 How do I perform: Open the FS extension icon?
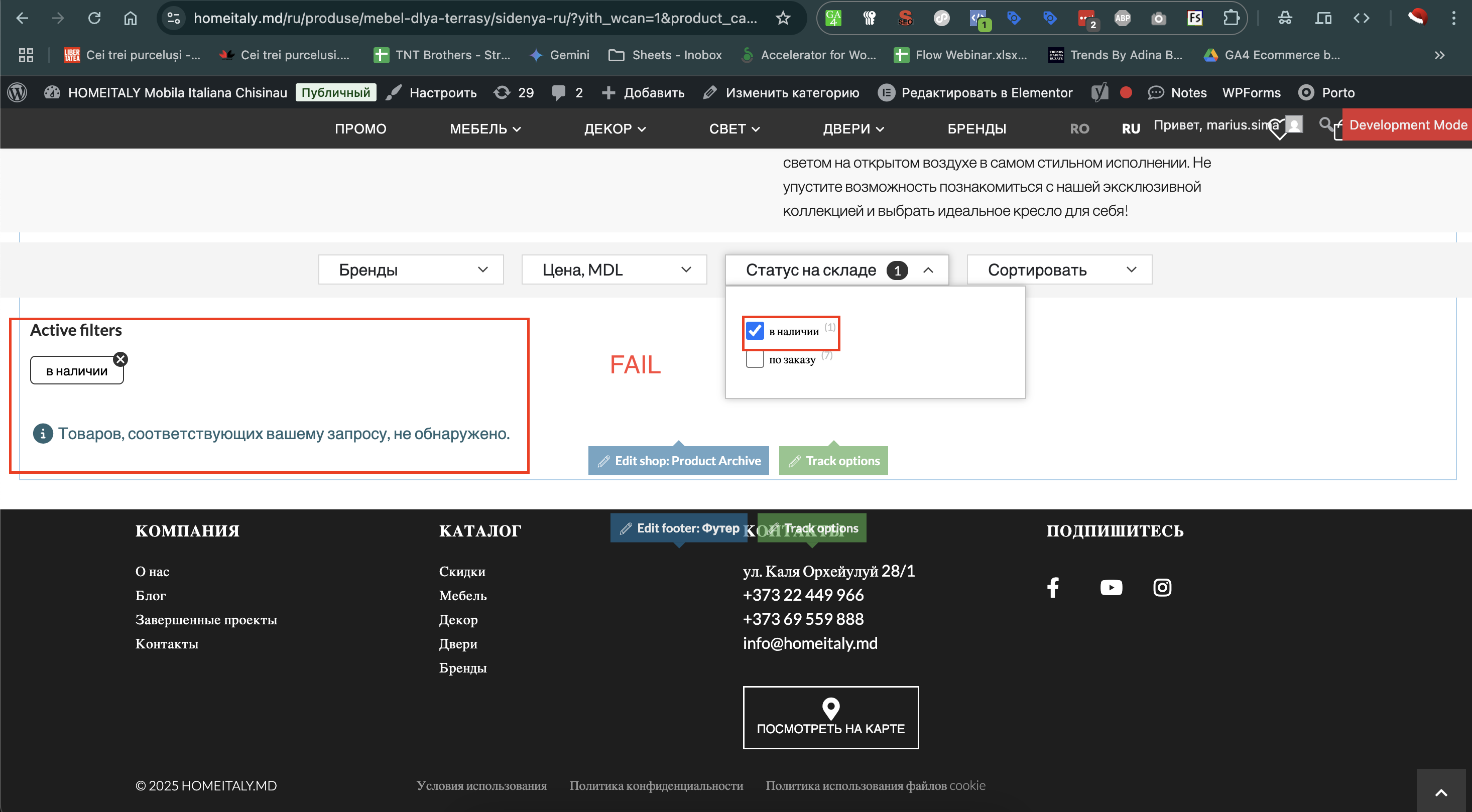pos(1195,18)
